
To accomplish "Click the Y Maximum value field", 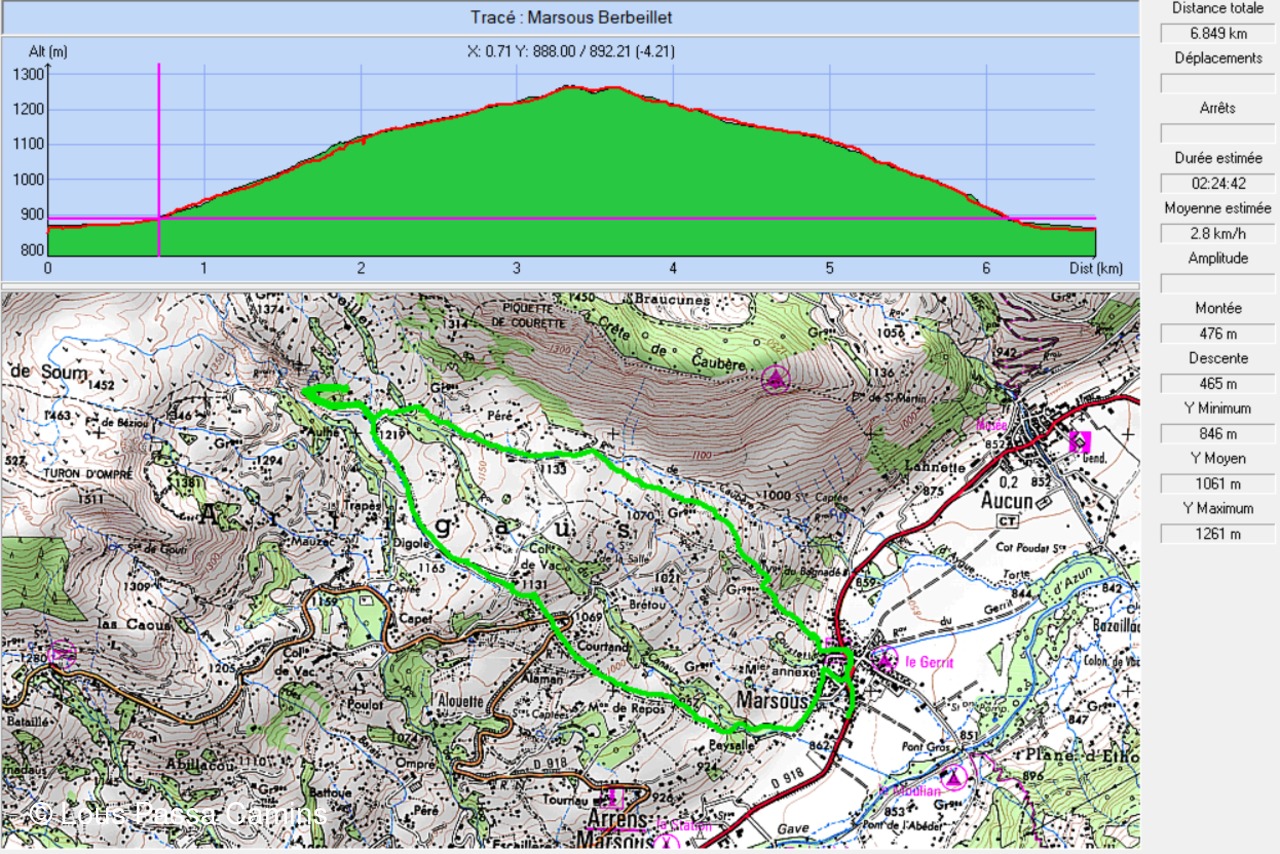I will (1217, 533).
